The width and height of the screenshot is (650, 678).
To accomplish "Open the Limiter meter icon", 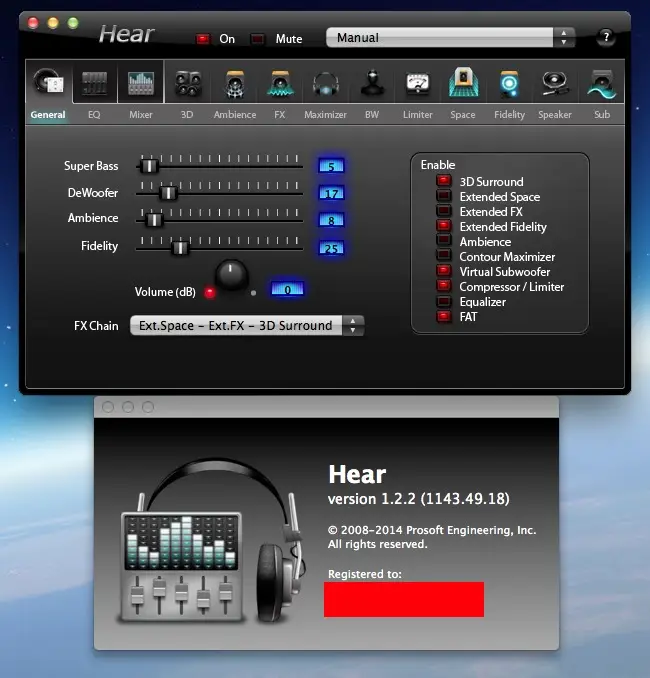I will tap(417, 83).
